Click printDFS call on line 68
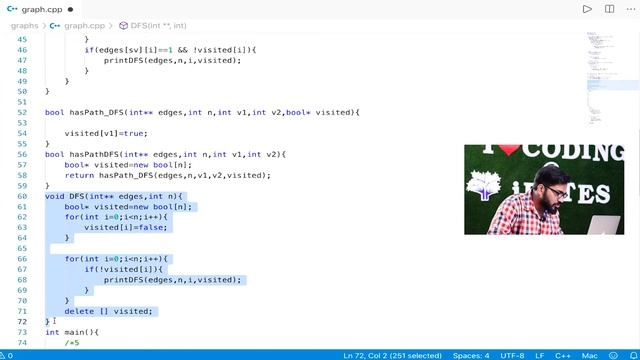Screen dimensions: 640x360 (x=172, y=280)
